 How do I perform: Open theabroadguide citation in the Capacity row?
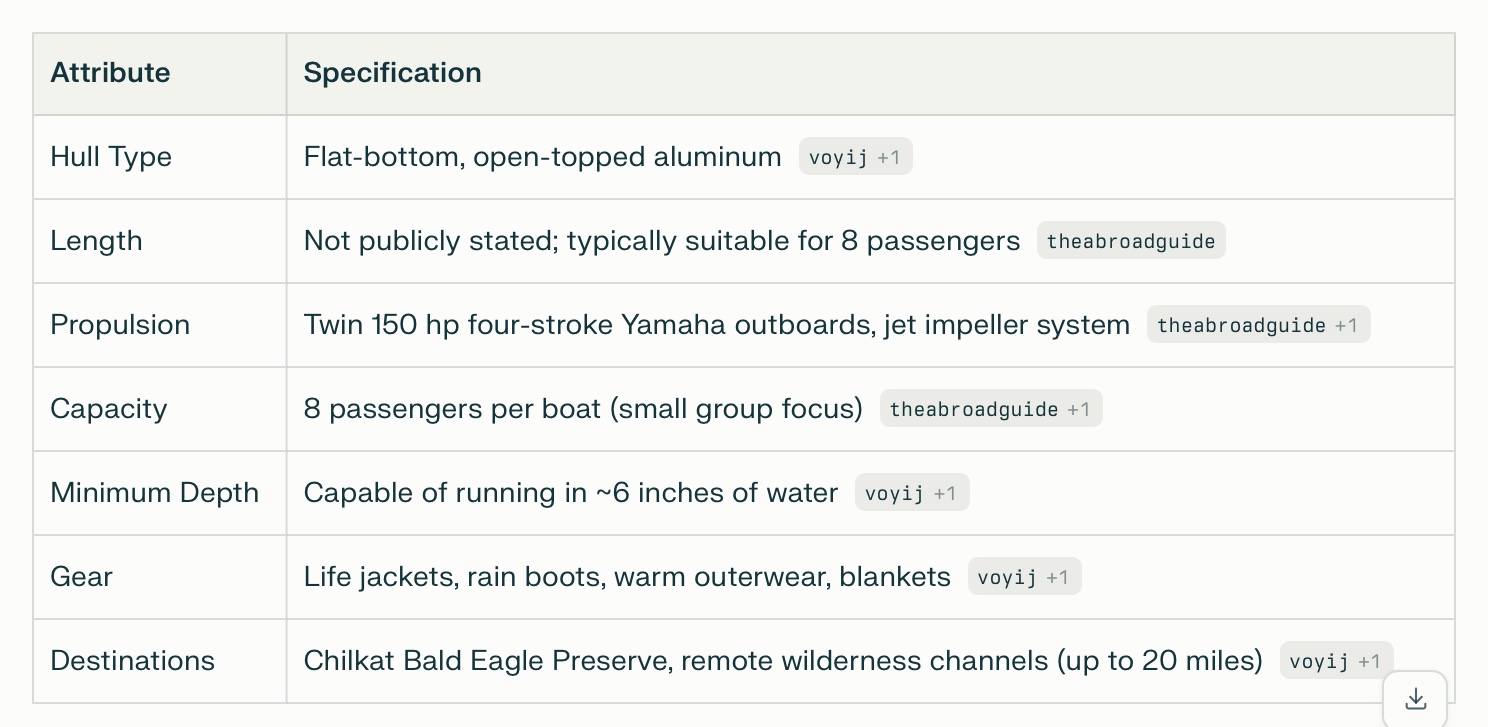(990, 409)
